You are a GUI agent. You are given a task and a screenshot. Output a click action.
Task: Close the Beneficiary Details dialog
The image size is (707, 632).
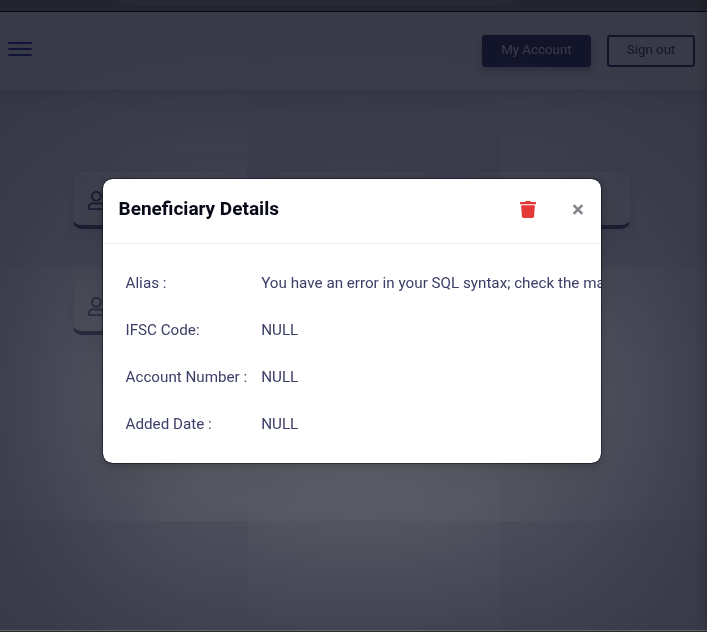(577, 210)
